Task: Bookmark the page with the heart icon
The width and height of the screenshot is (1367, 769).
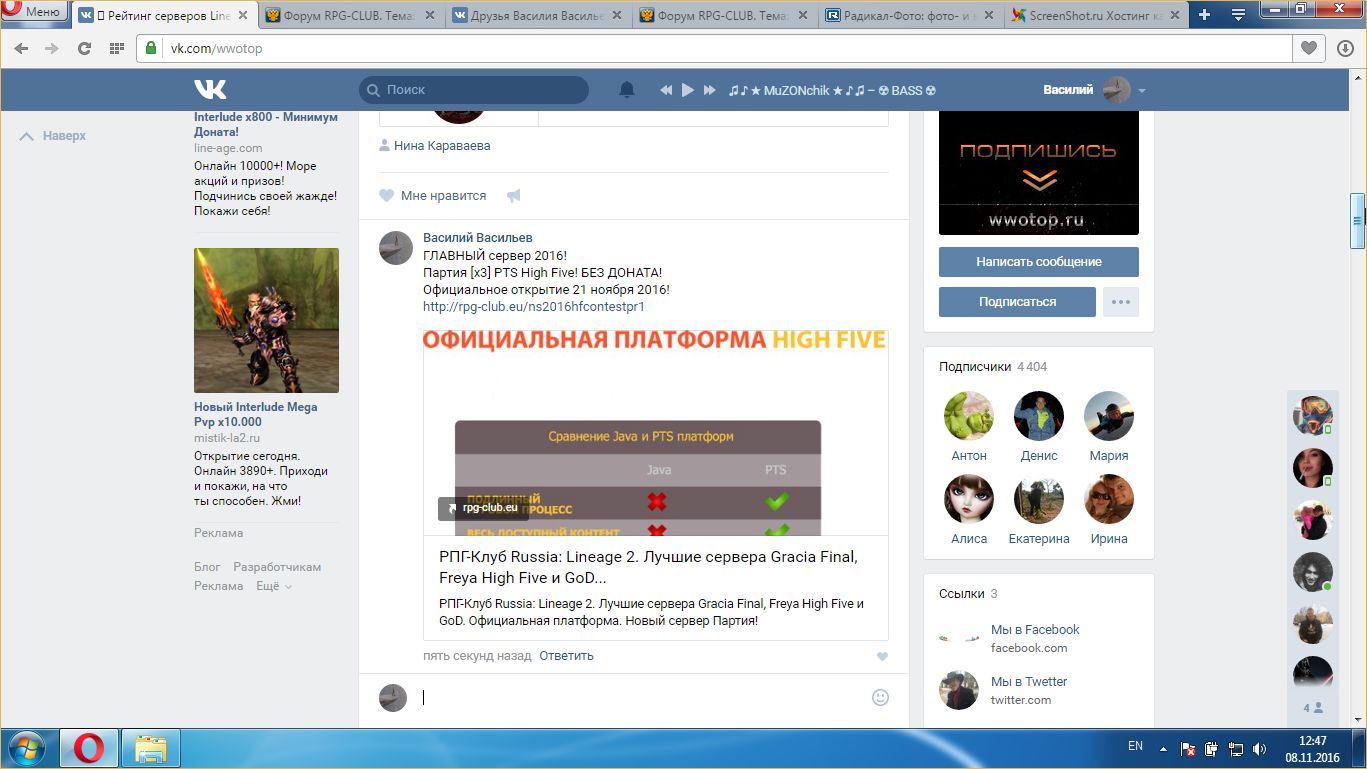Action: [1308, 48]
